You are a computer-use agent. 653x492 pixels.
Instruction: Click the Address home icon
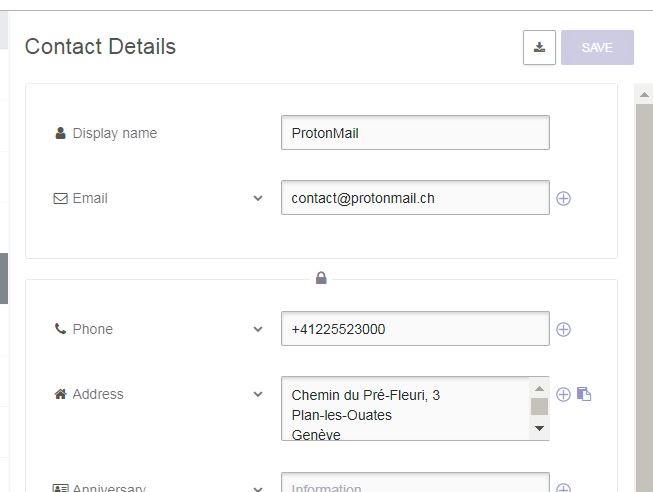pos(60,394)
